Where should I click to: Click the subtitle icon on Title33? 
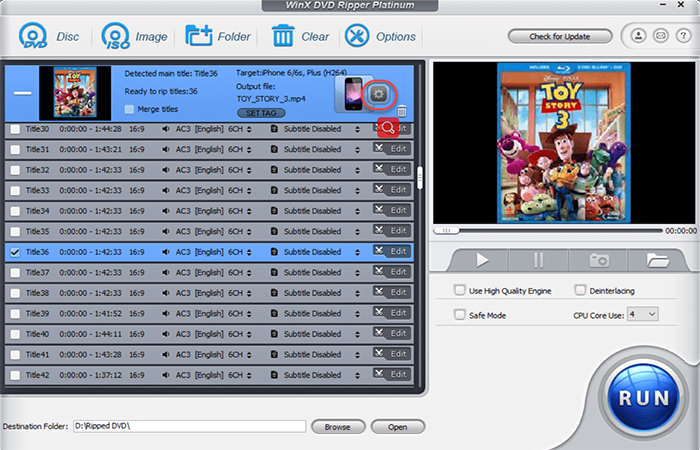click(274, 191)
